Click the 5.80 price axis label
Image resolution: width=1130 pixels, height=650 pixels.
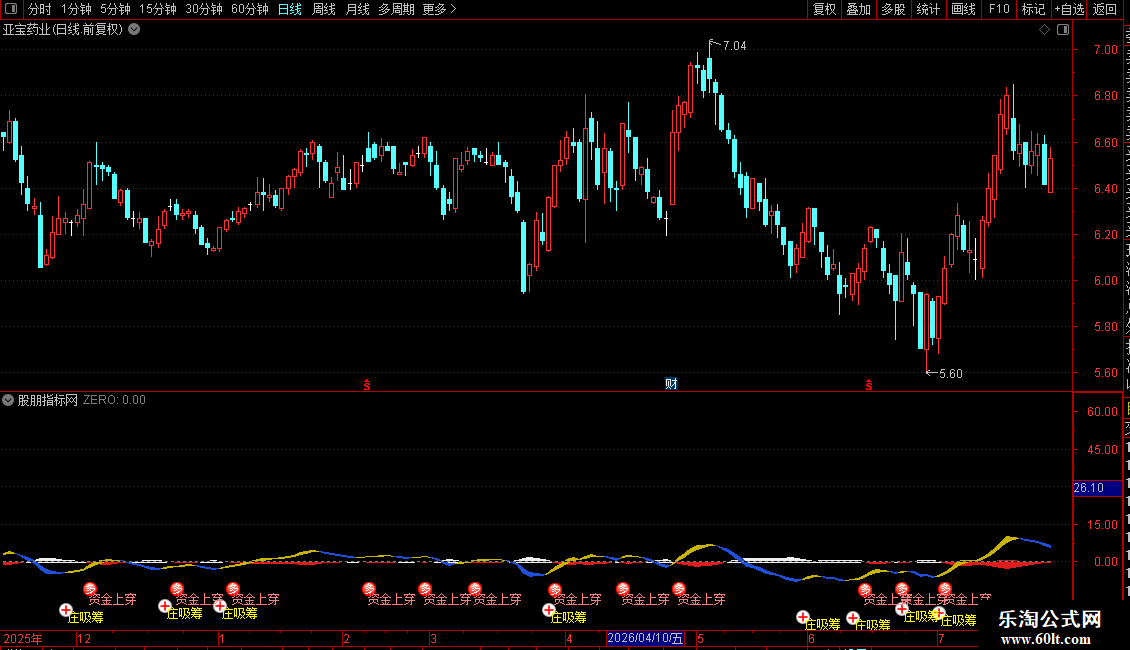[x=1105, y=327]
